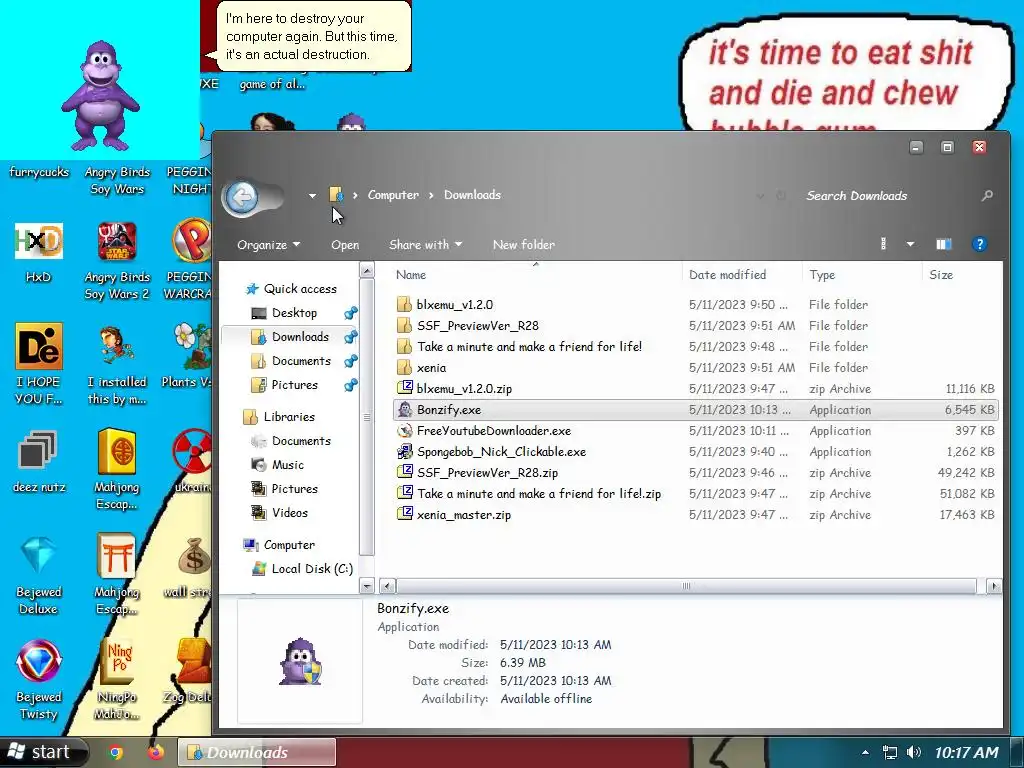Sort by Date modified column header
1024x768 pixels.
pyautogui.click(x=728, y=275)
